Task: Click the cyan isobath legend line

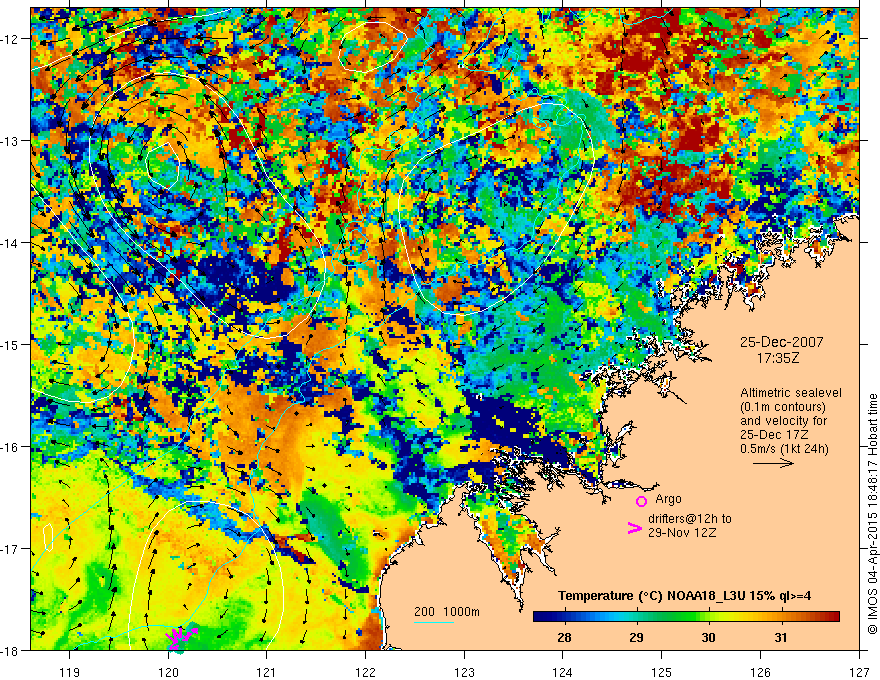Action: (434, 622)
